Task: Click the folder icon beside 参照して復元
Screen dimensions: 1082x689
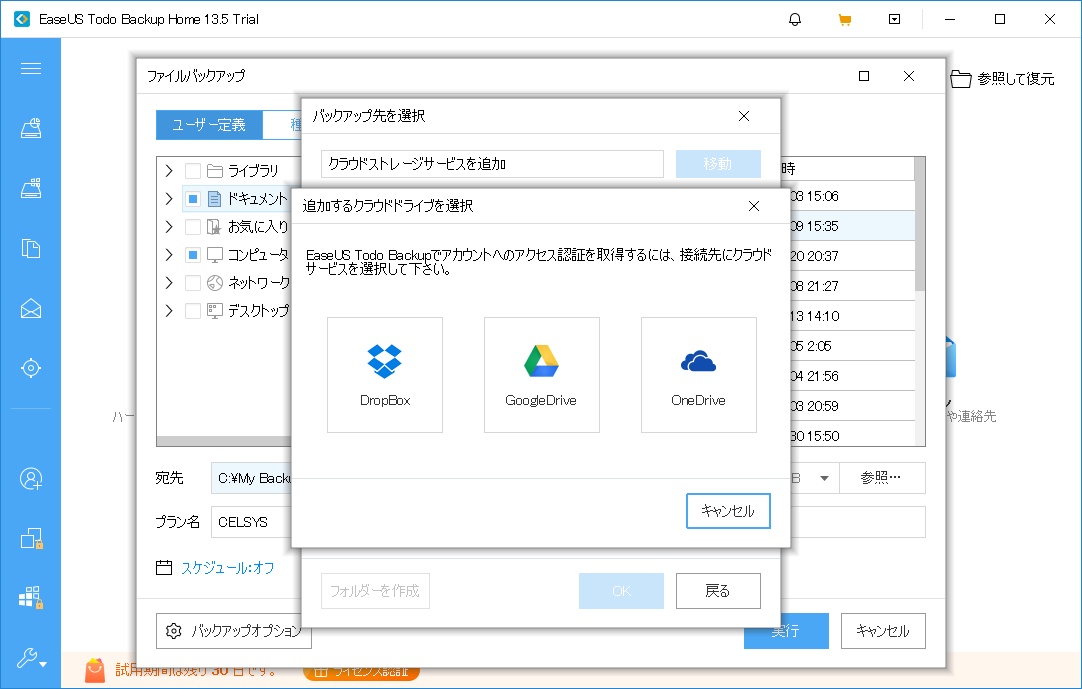Action: coord(961,79)
